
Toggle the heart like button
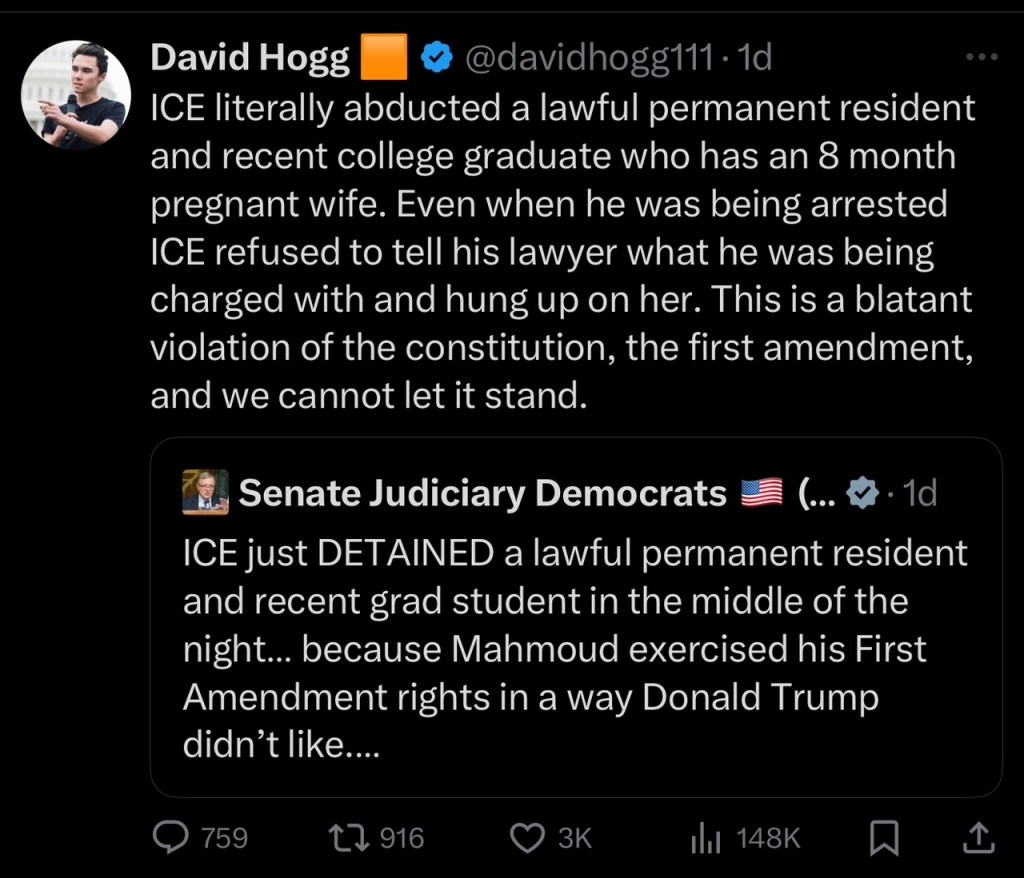pyautogui.click(x=526, y=837)
